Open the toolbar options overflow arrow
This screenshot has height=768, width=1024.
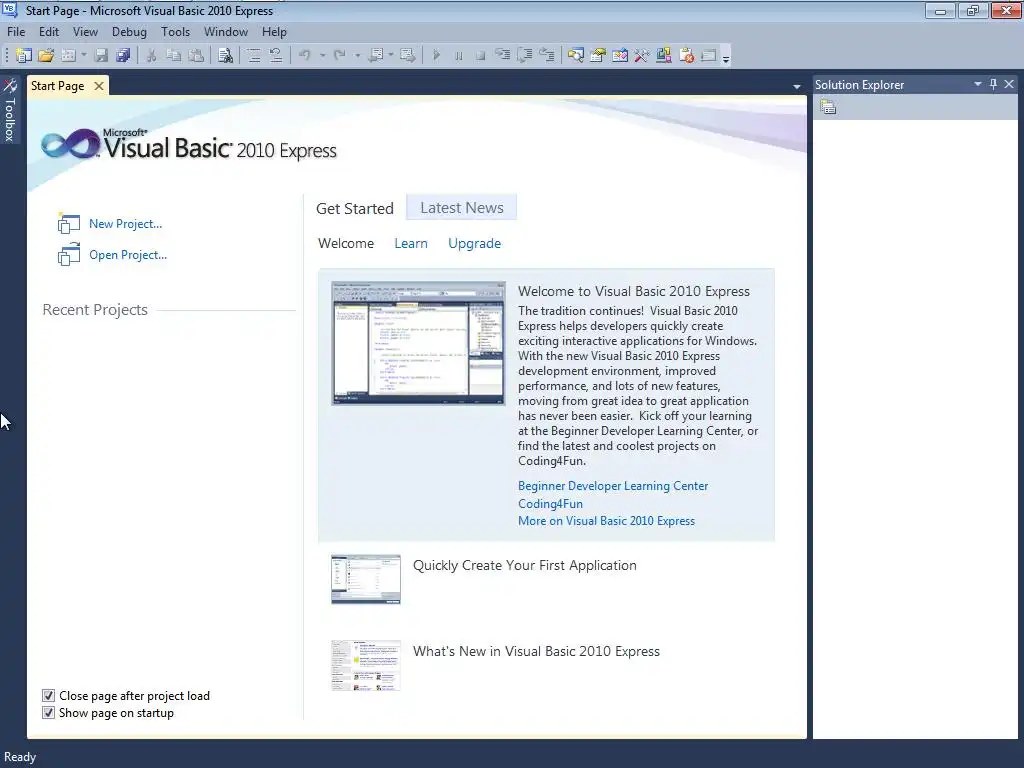(726, 58)
